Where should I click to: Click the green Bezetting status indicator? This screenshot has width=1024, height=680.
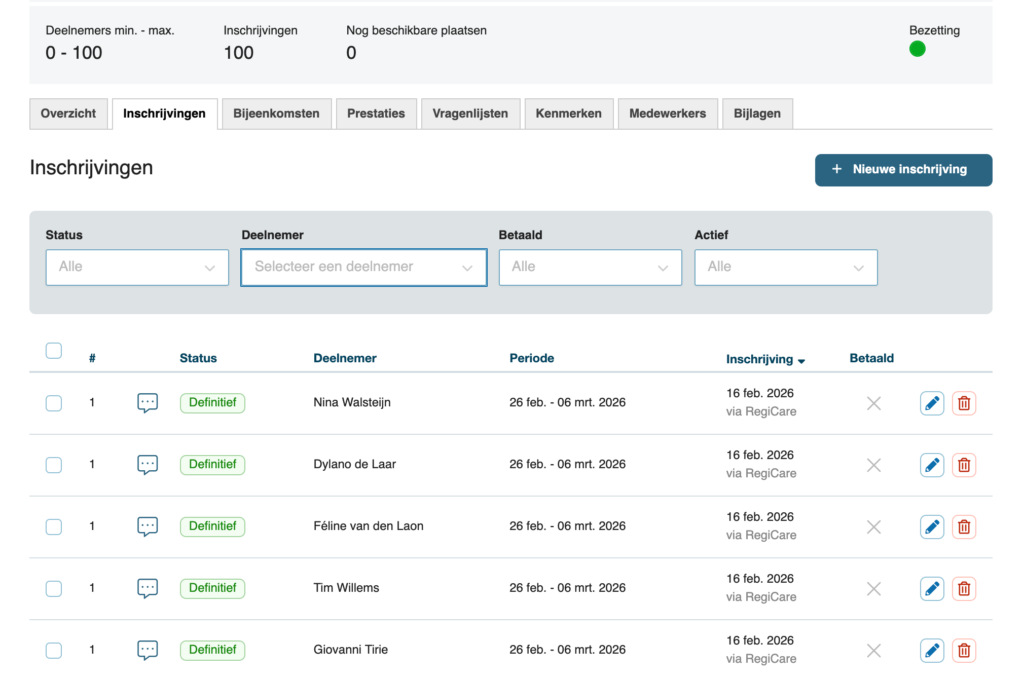click(x=917, y=49)
